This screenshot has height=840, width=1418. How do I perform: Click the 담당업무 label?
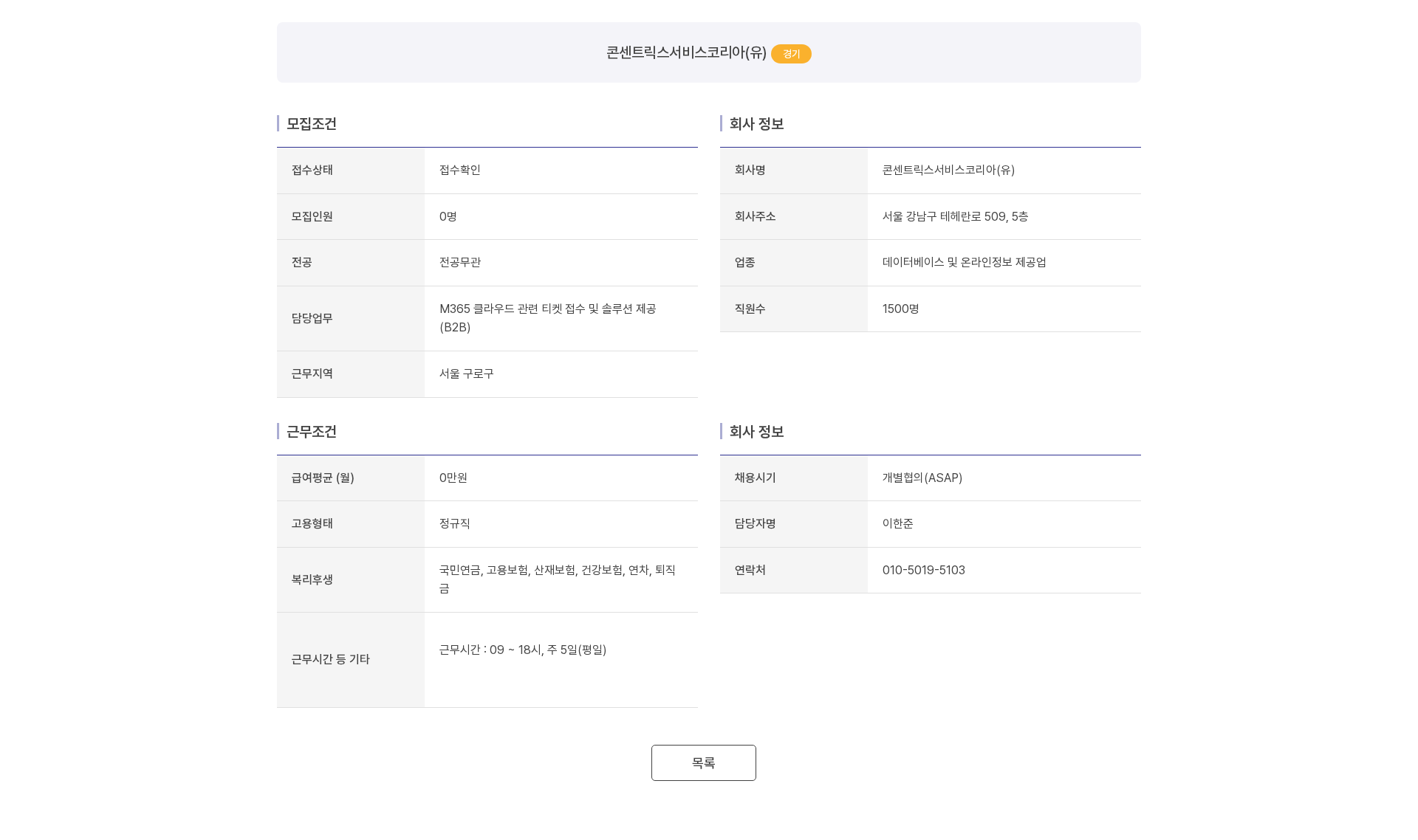(312, 318)
